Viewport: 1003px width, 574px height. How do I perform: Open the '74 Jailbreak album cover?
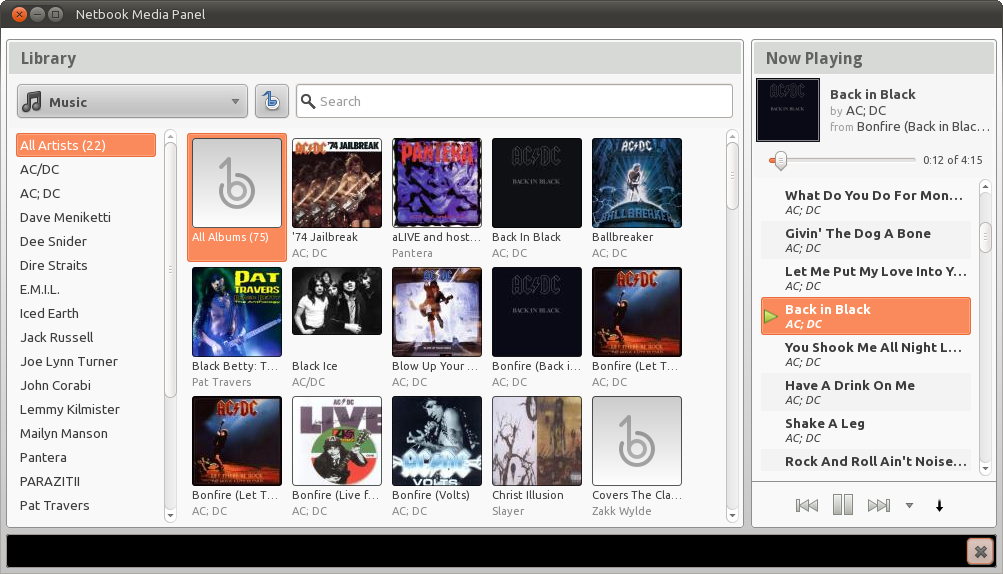point(337,183)
